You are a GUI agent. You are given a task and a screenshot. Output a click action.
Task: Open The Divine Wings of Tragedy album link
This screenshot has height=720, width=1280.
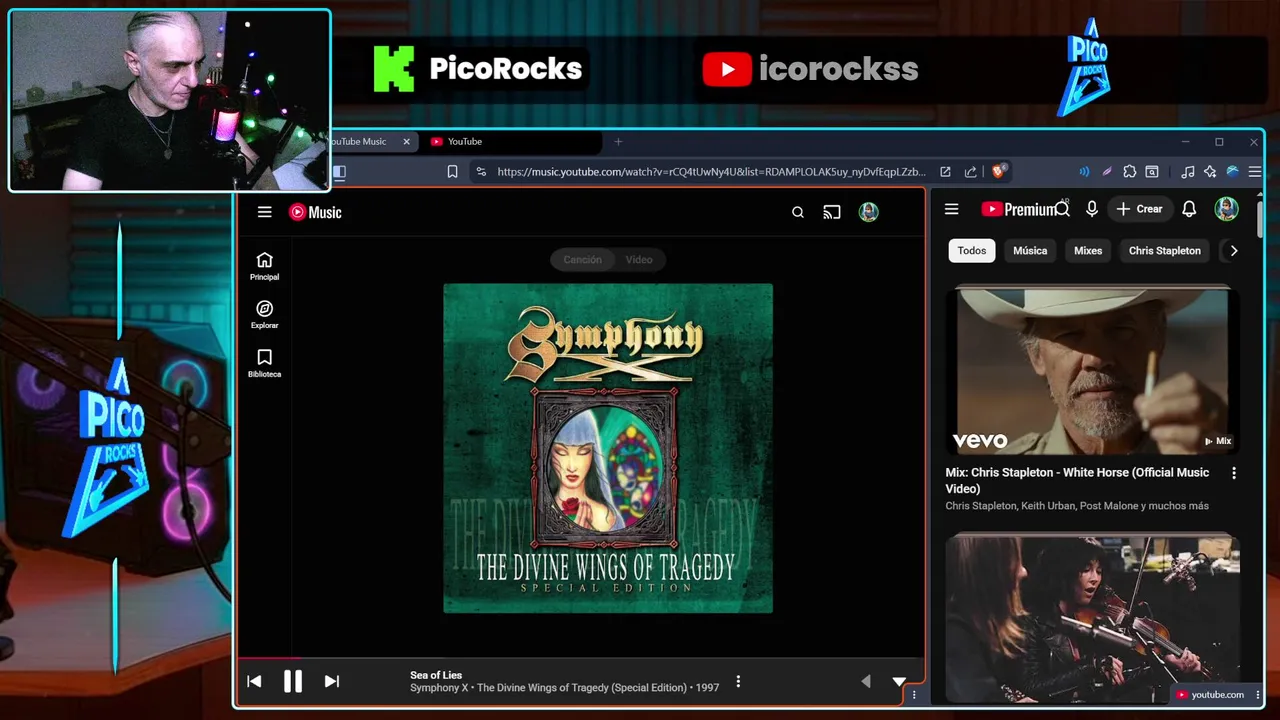tap(580, 688)
